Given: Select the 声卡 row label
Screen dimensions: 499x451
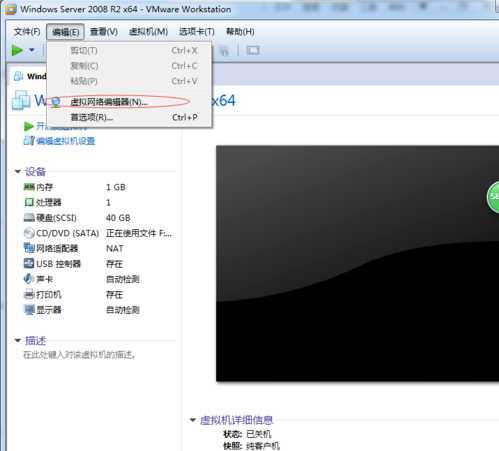Looking at the screenshot, I should (45, 279).
